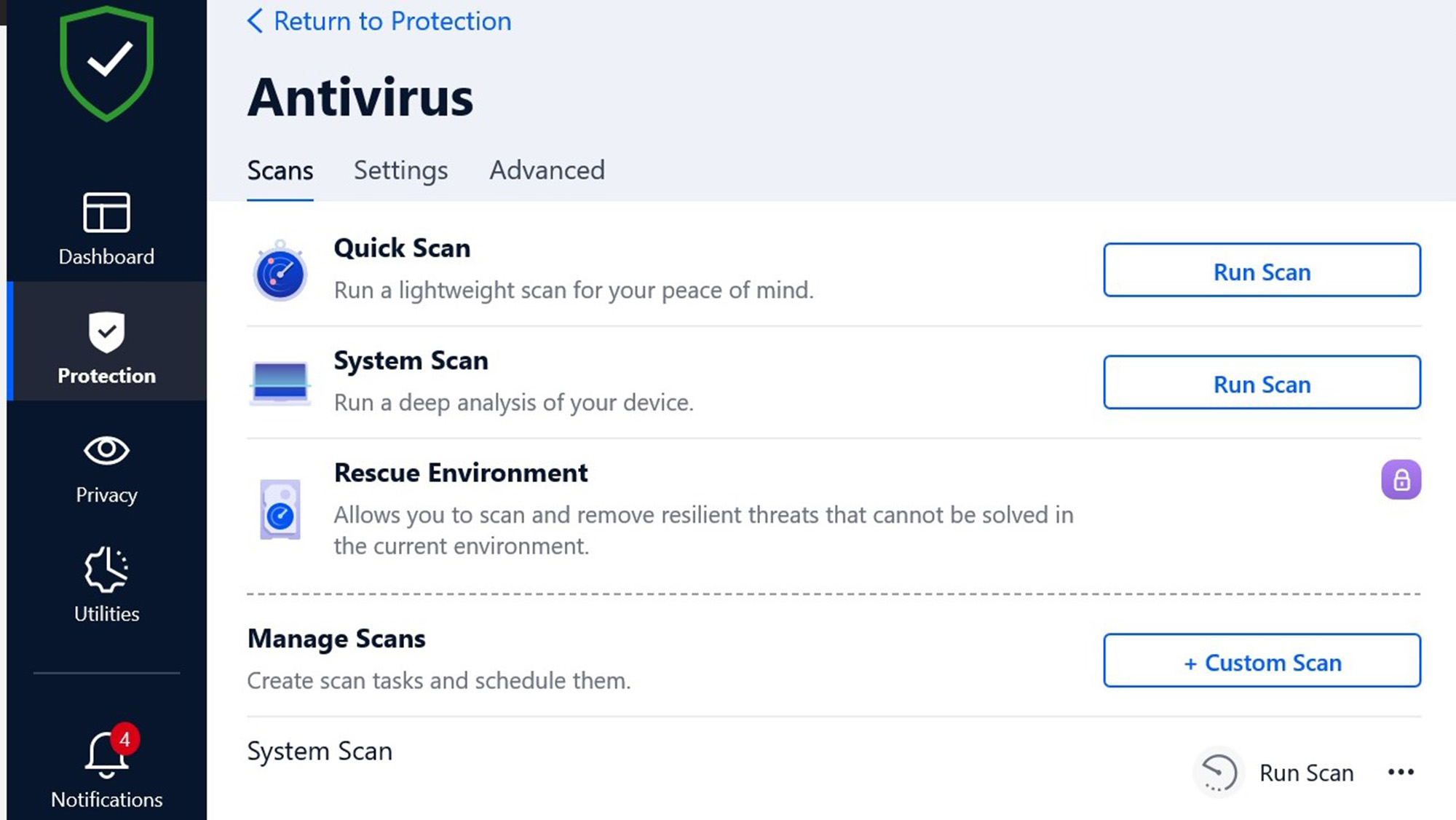Screen dimensions: 1456x820
Task: Click the Quick Scan stopwatch icon
Action: click(280, 272)
